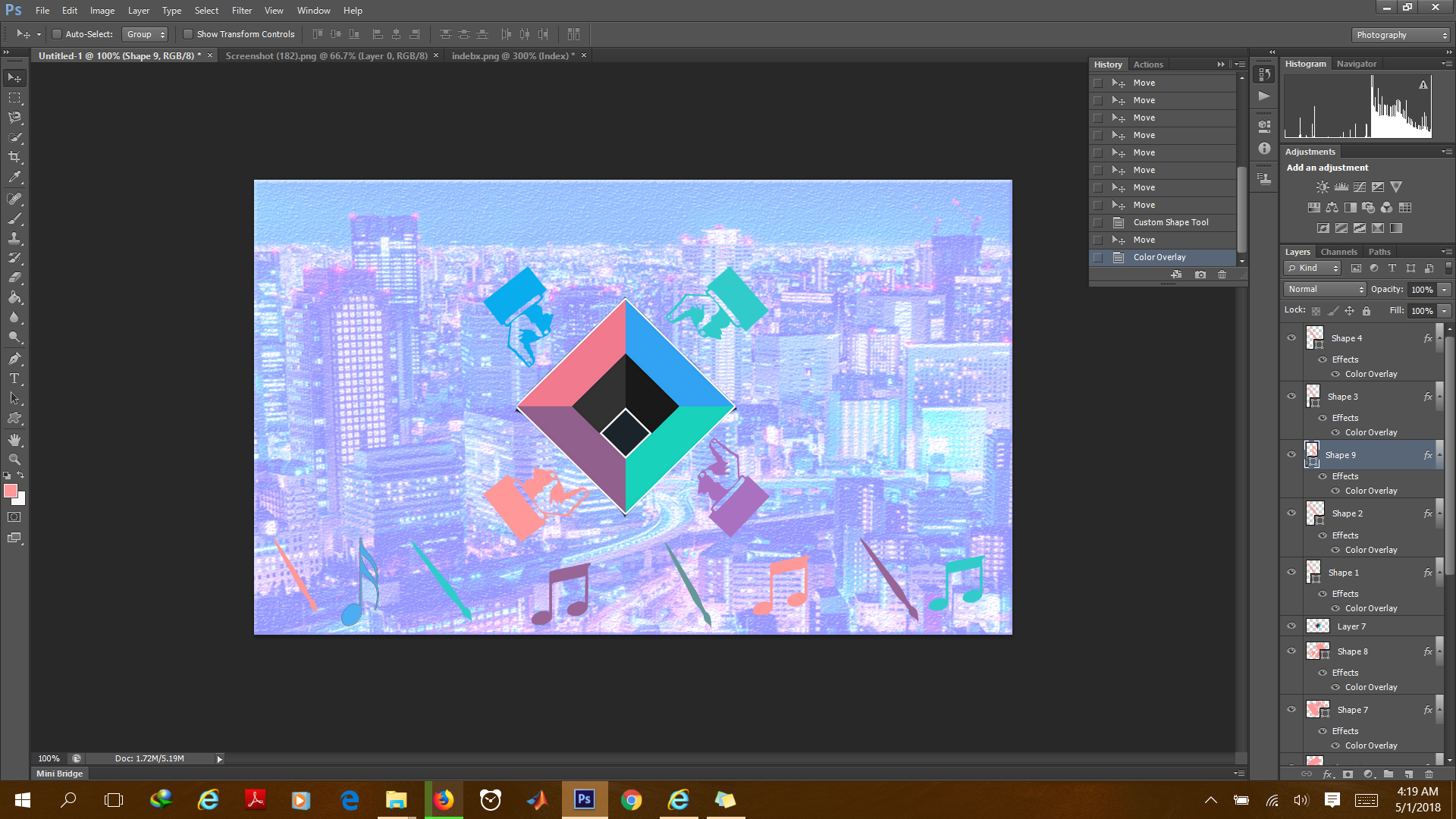1456x819 pixels.
Task: Enable the Auto-Select checkbox
Action: (x=57, y=34)
